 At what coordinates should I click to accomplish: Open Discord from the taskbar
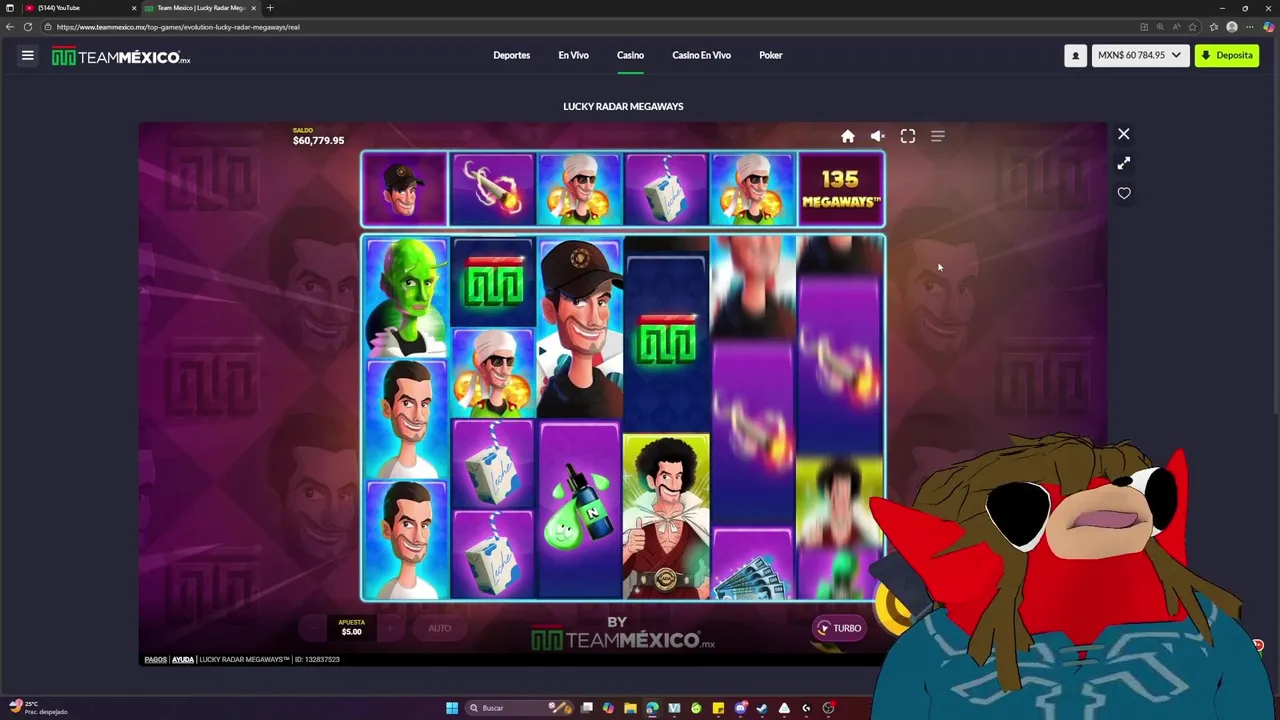click(740, 708)
